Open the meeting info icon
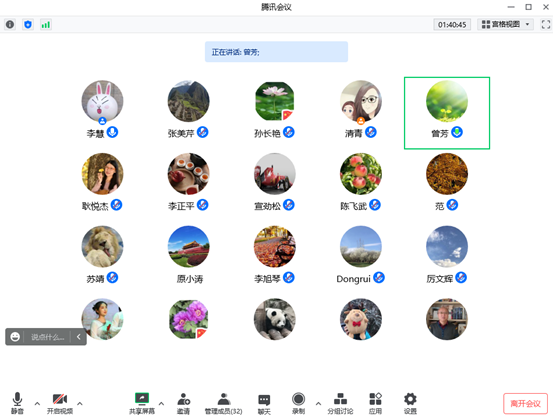Image resolution: width=553 pixels, height=417 pixels. 10,24
